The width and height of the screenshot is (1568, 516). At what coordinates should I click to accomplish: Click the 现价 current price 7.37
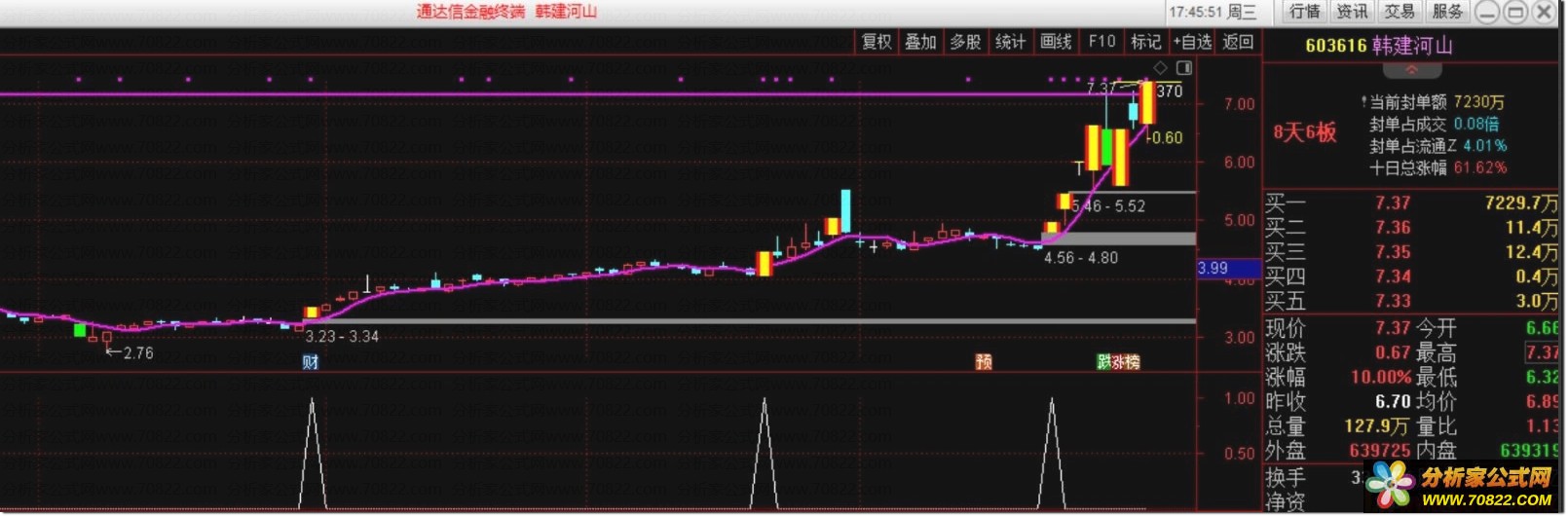(x=1393, y=328)
